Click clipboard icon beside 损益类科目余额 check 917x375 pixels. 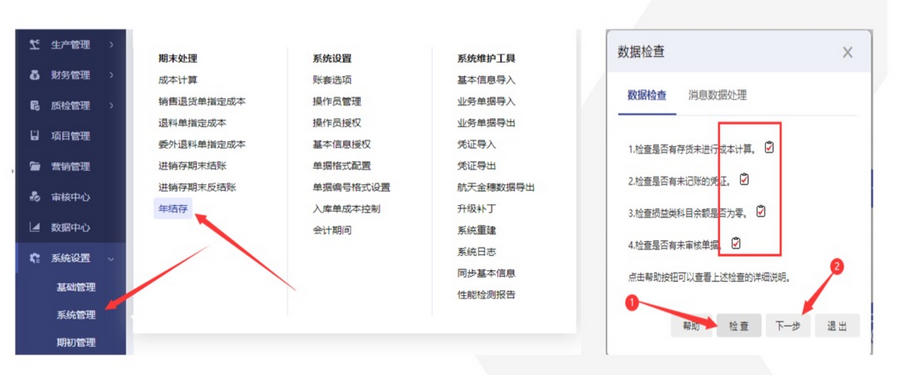[x=760, y=211]
